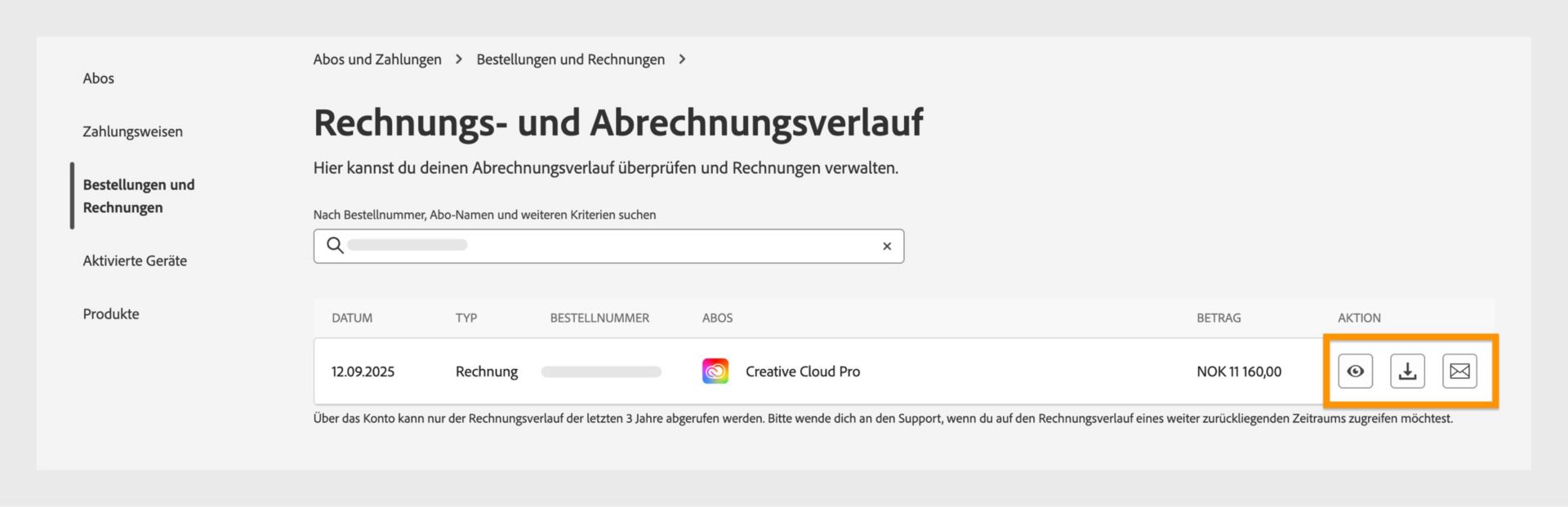Go to Aktivierte Geräte

135,260
